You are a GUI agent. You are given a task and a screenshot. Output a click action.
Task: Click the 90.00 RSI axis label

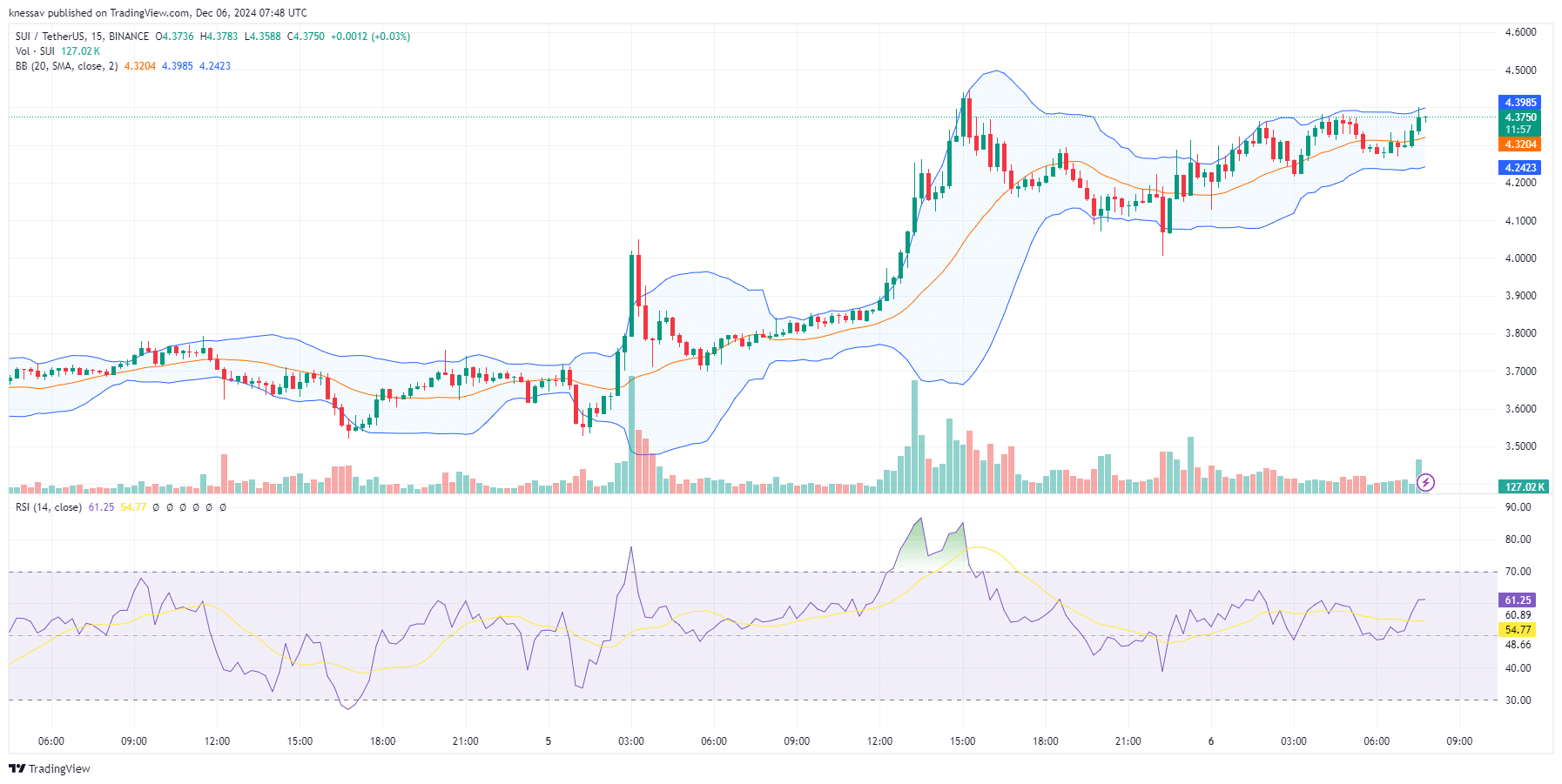point(1518,507)
